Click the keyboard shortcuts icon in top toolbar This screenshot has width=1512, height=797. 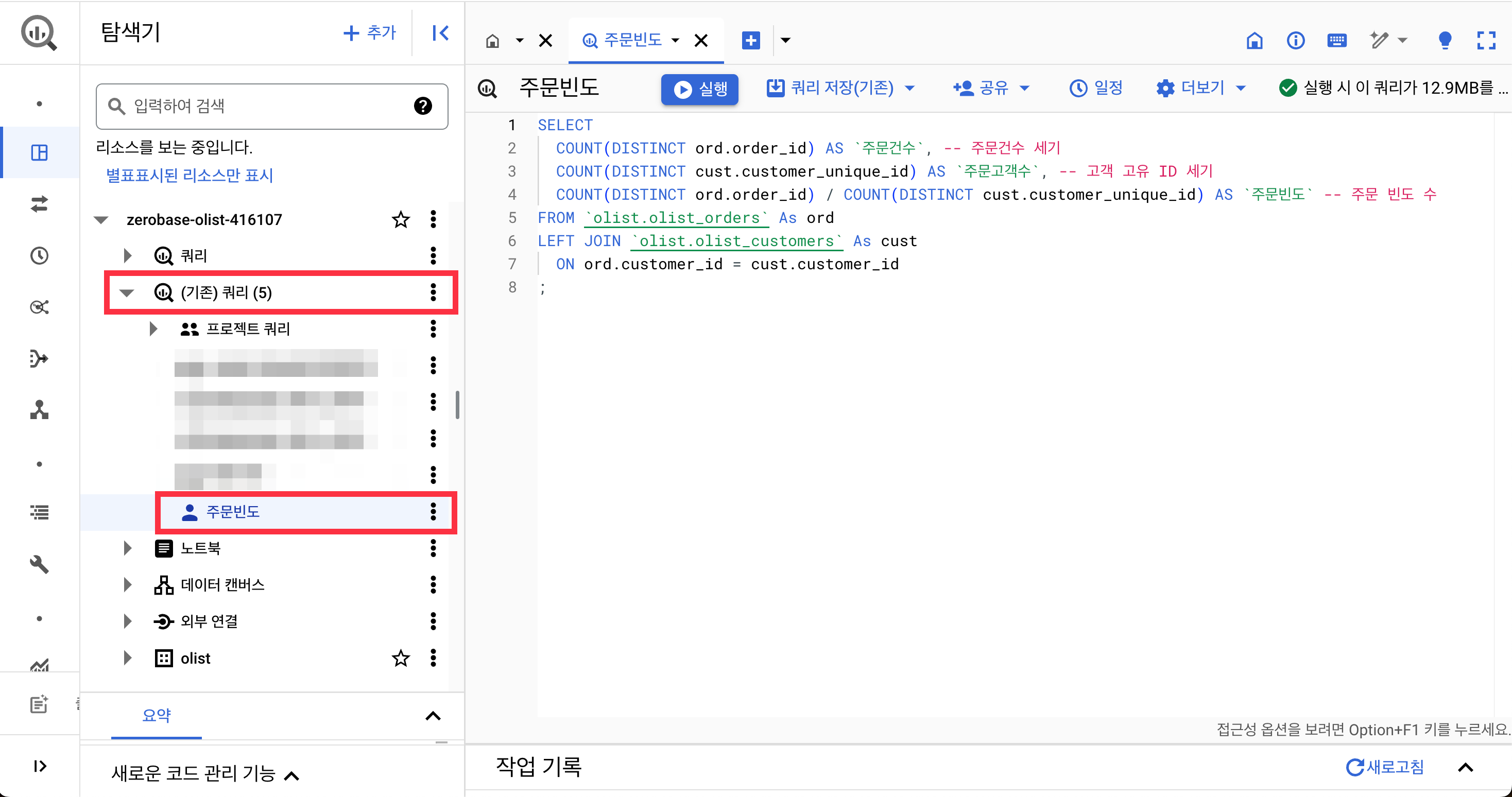tap(1336, 41)
